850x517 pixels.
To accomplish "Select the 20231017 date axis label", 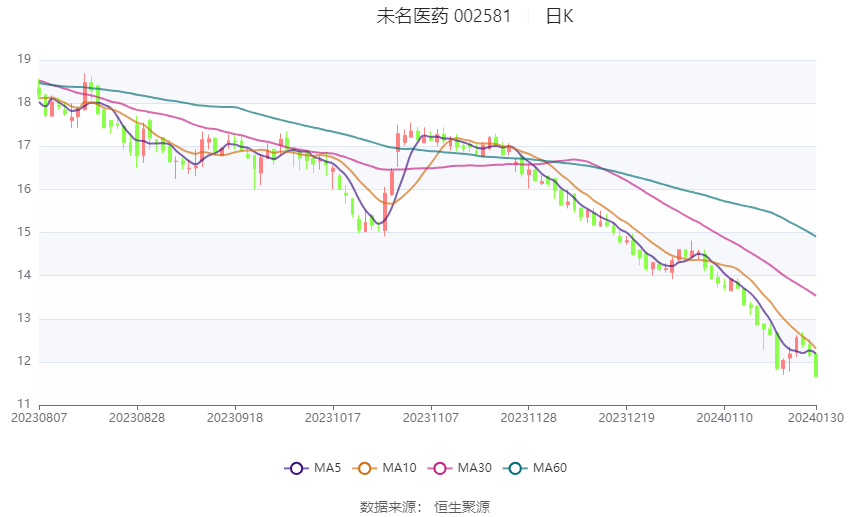I will coord(333,418).
